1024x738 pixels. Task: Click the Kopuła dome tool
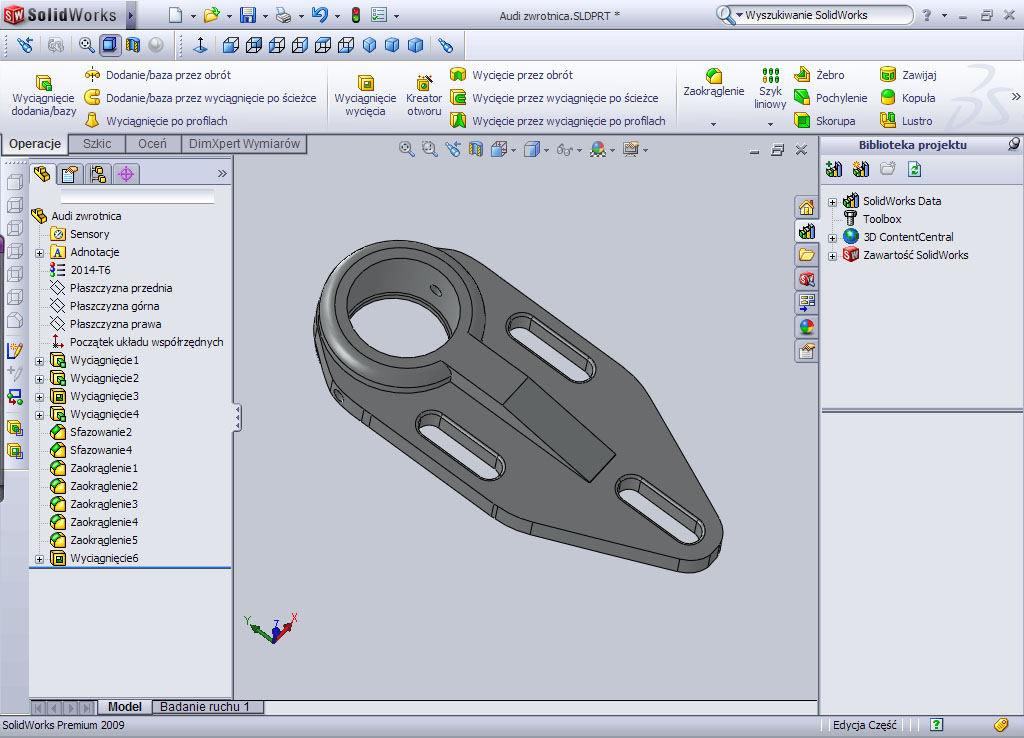point(908,98)
